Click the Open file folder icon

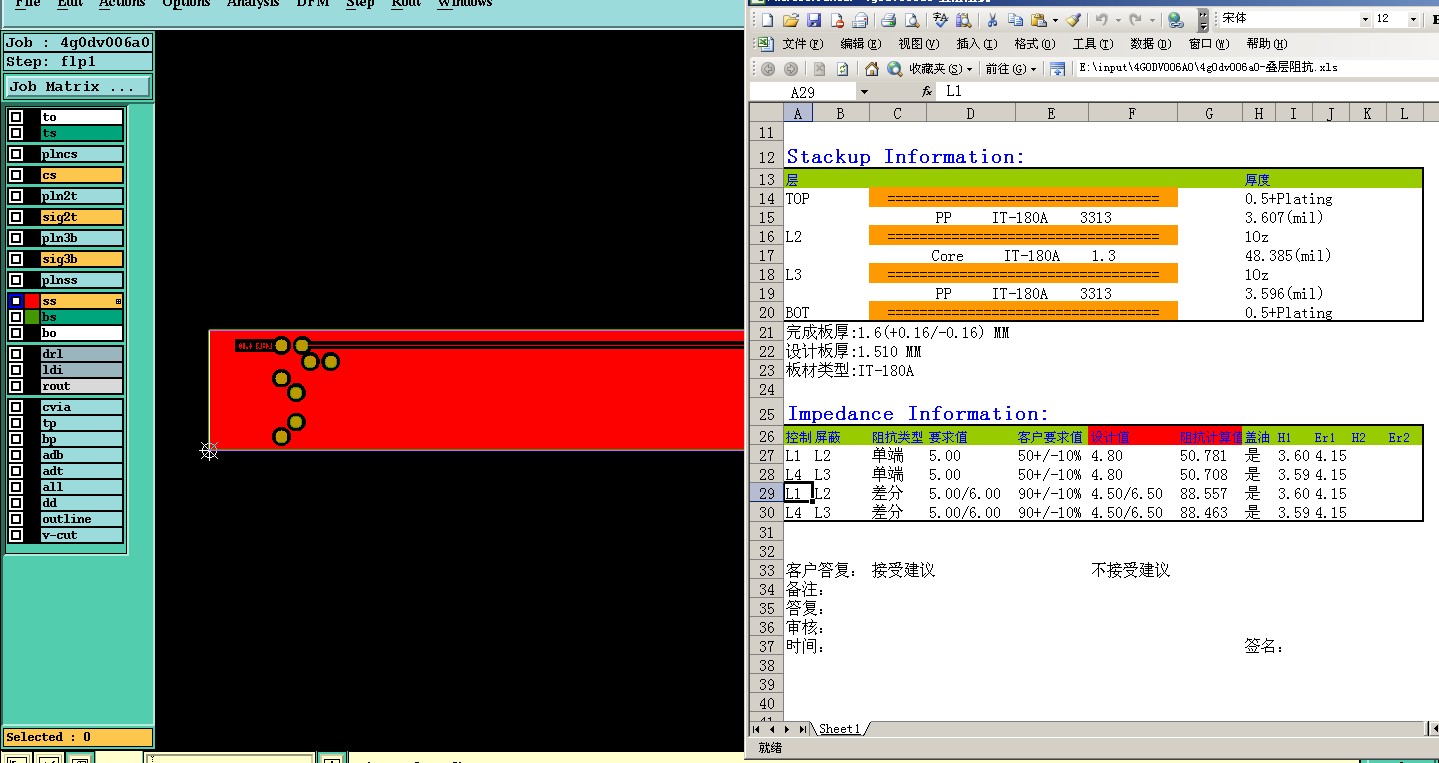(790, 20)
